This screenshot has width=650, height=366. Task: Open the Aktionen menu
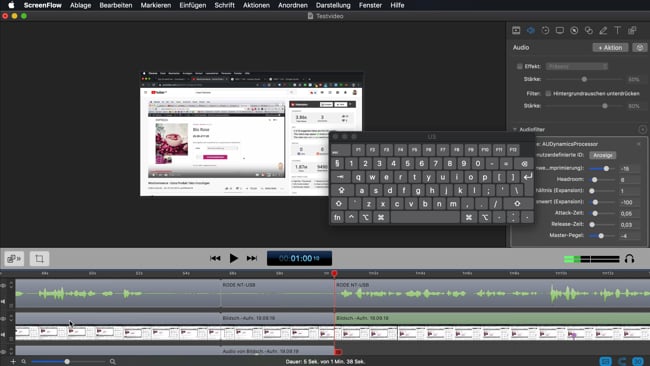pos(256,5)
